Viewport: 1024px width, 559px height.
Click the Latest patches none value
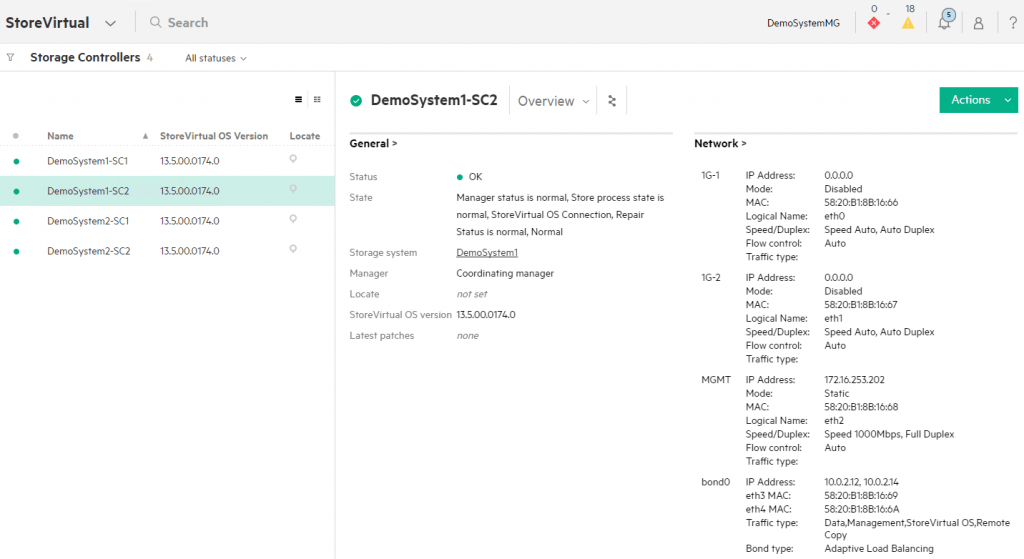click(468, 336)
